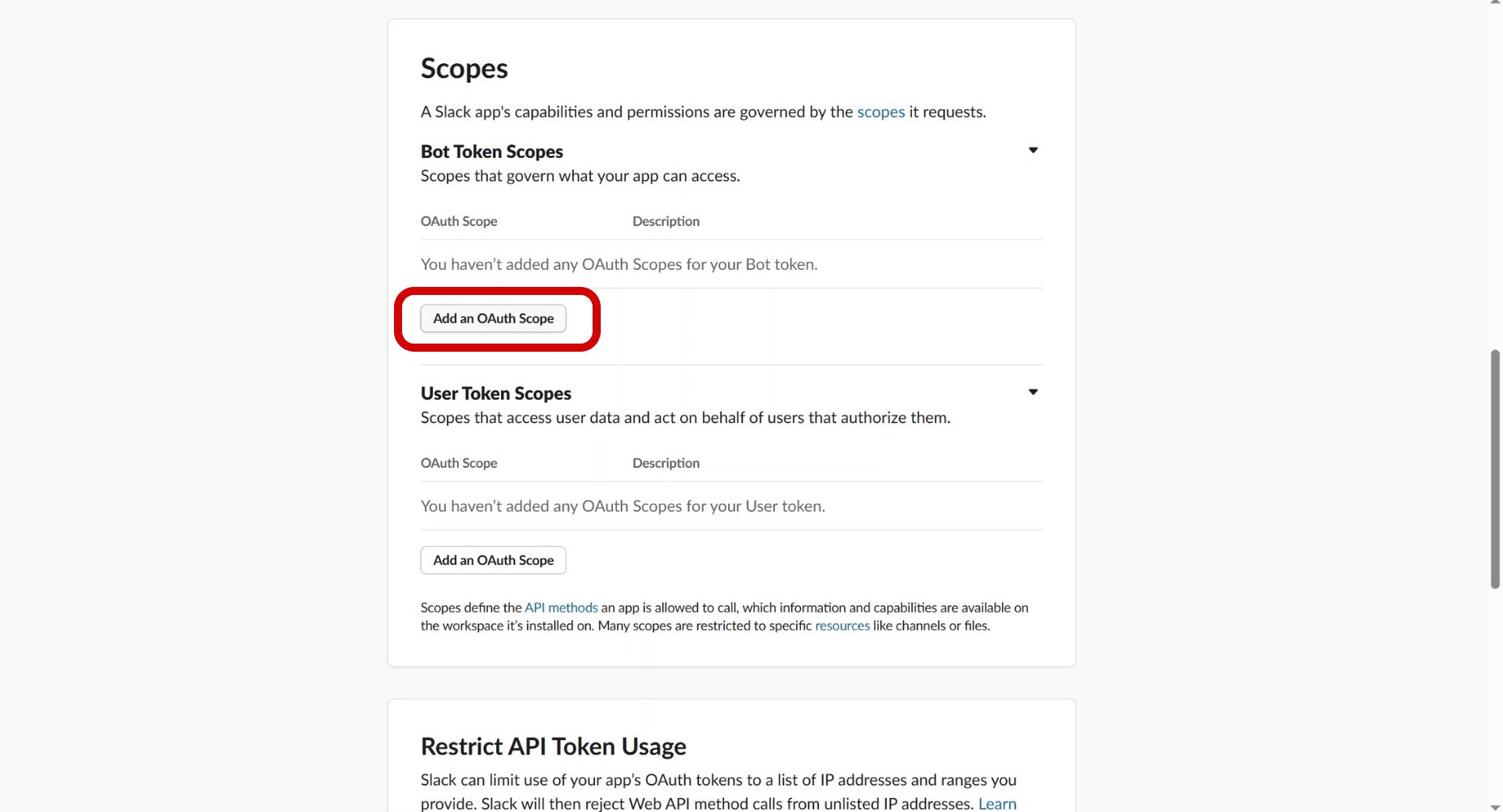Add an OAuth Scope for Bot token
Image resolution: width=1503 pixels, height=812 pixels.
(x=493, y=318)
